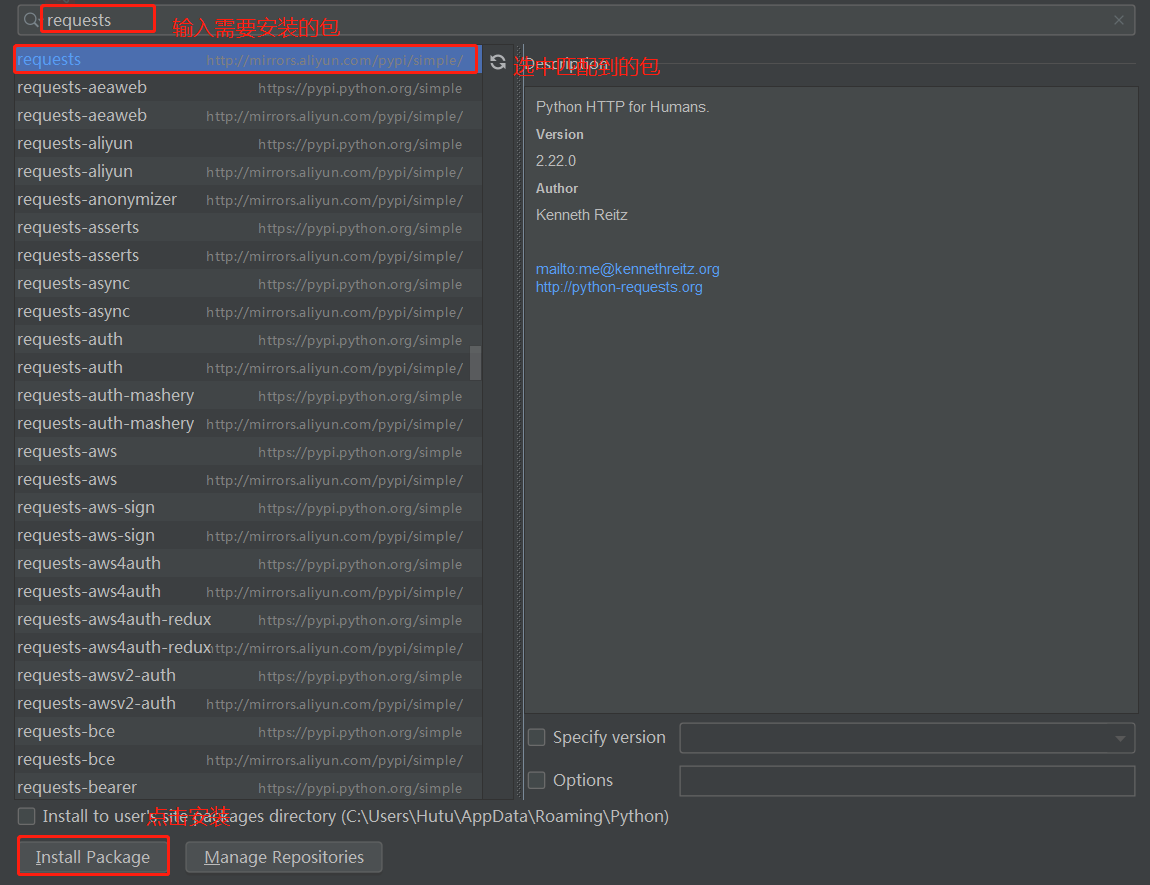Screen dimensions: 1150x885
Task: Click the Options text field
Action: (907, 781)
